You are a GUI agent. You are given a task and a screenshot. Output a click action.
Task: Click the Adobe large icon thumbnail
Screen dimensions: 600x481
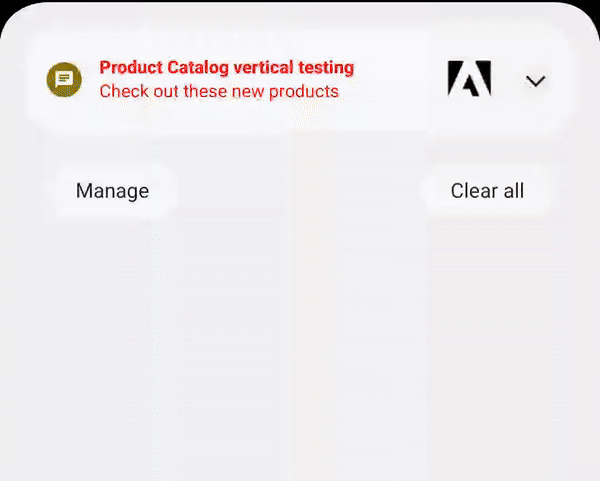(469, 78)
